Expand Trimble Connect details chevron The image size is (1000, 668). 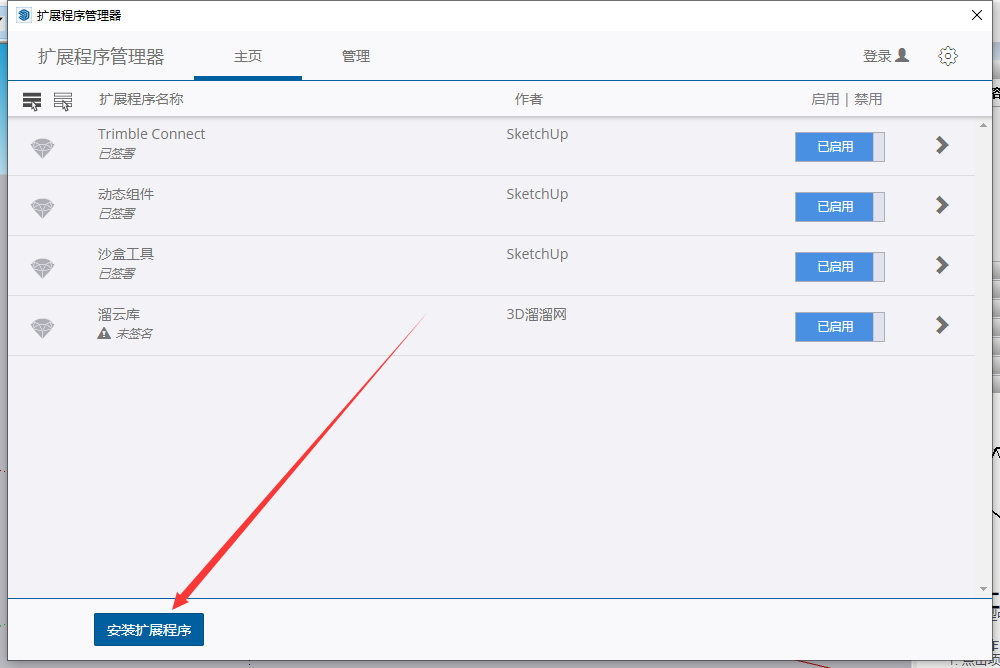click(x=942, y=145)
